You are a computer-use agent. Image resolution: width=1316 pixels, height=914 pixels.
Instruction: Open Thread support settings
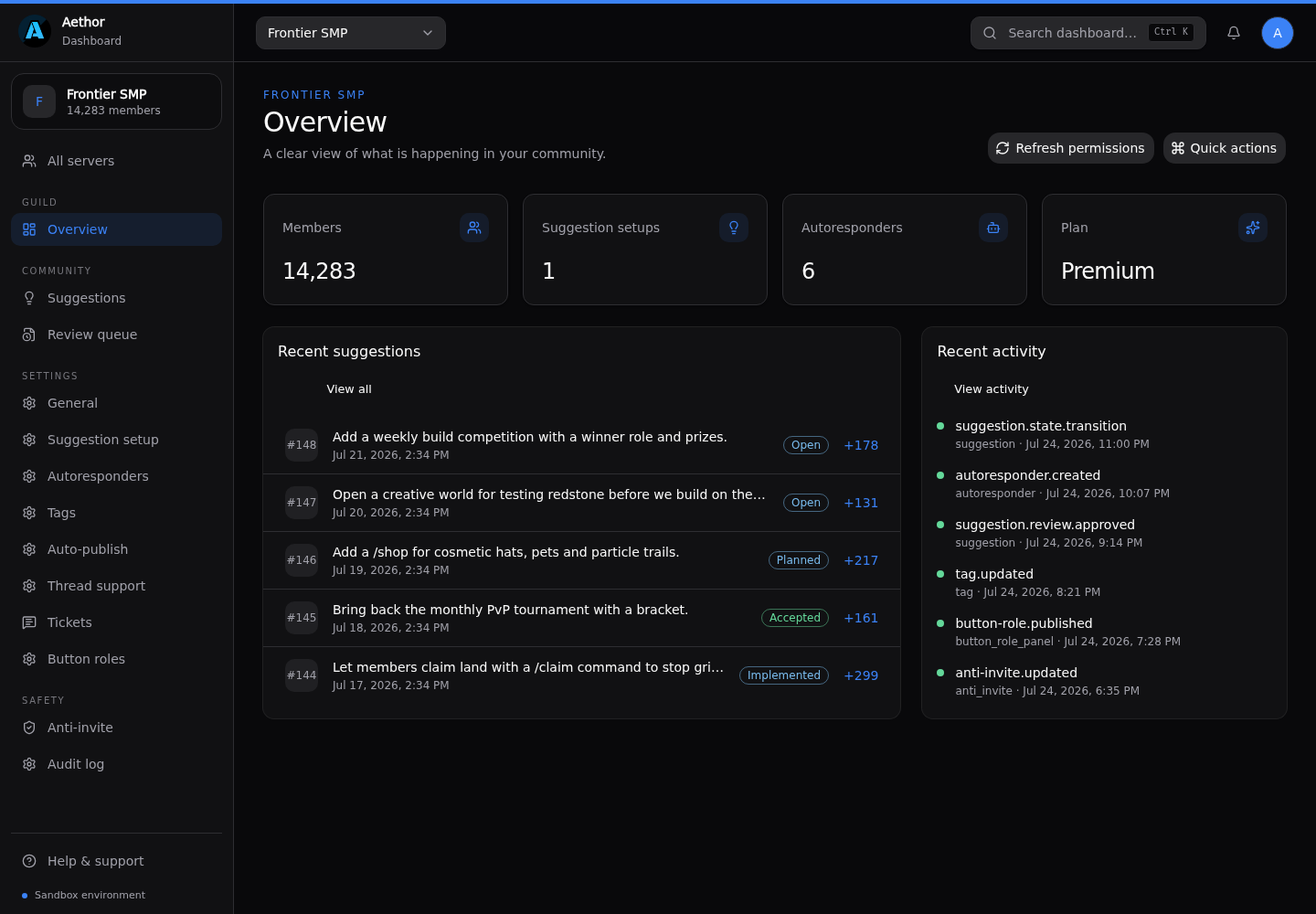[x=116, y=586]
